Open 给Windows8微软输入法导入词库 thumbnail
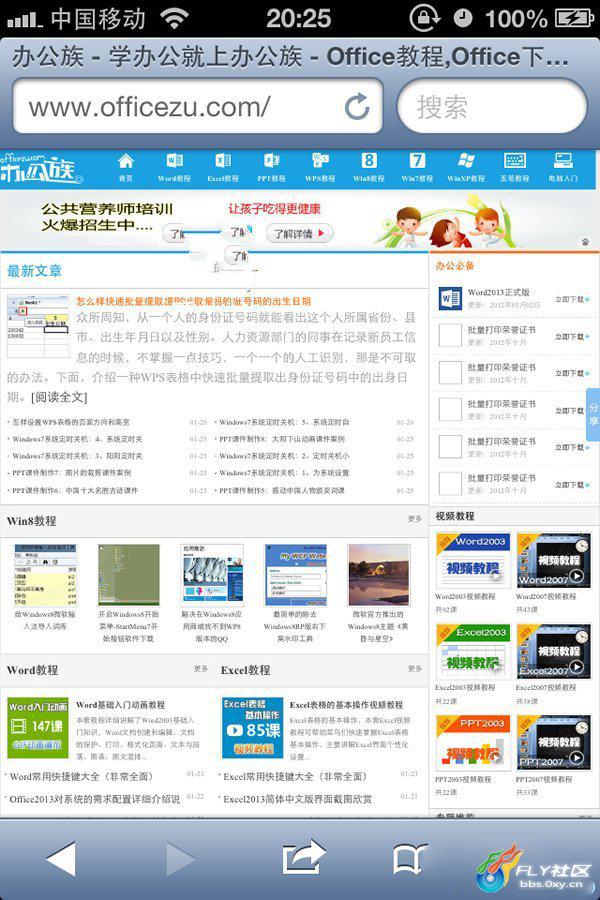This screenshot has height=900, width=600. [x=45, y=575]
